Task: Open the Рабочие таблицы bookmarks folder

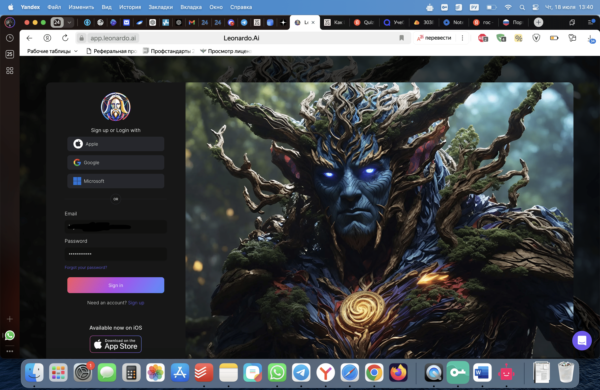Action: [x=52, y=51]
